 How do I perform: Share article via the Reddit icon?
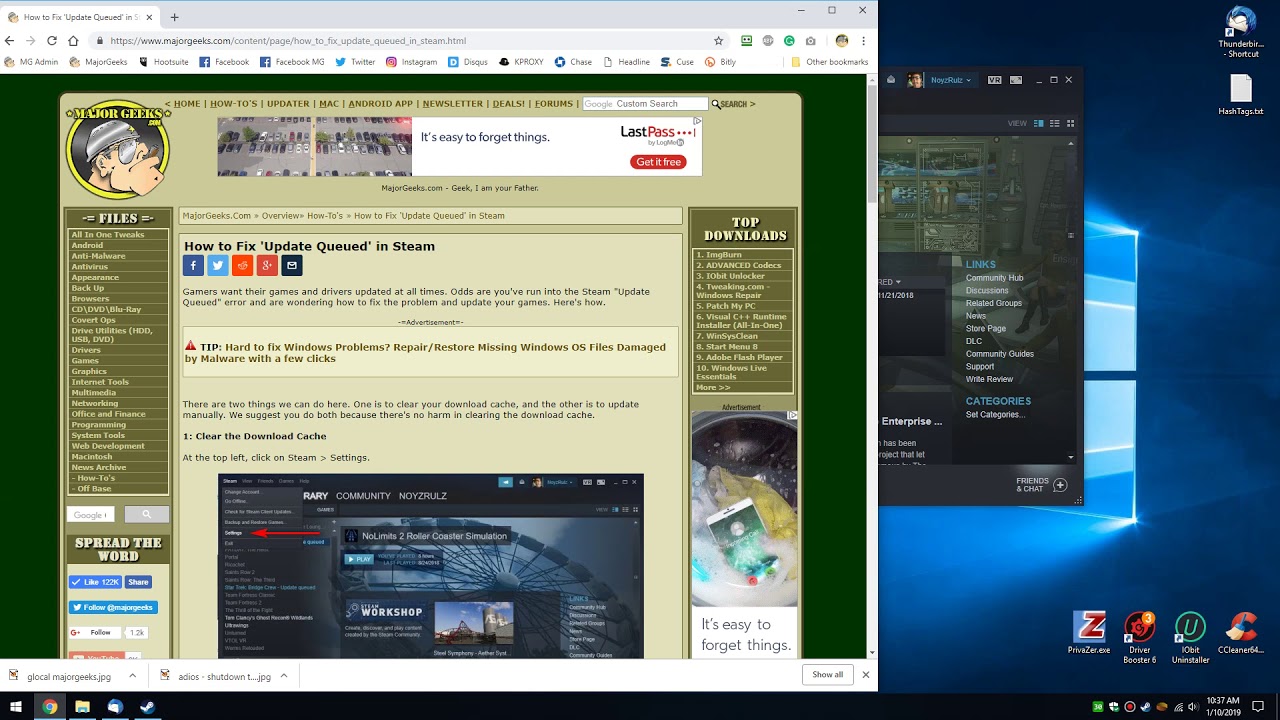point(242,265)
